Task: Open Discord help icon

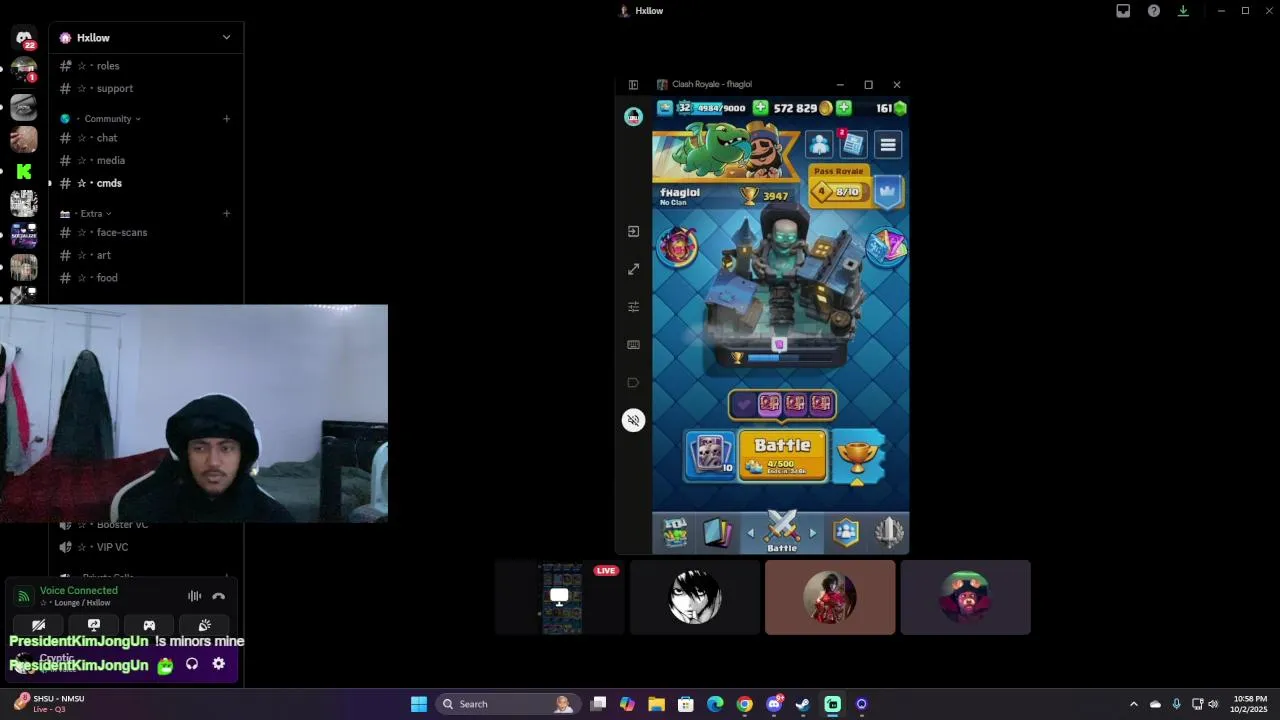Action: [x=1154, y=11]
